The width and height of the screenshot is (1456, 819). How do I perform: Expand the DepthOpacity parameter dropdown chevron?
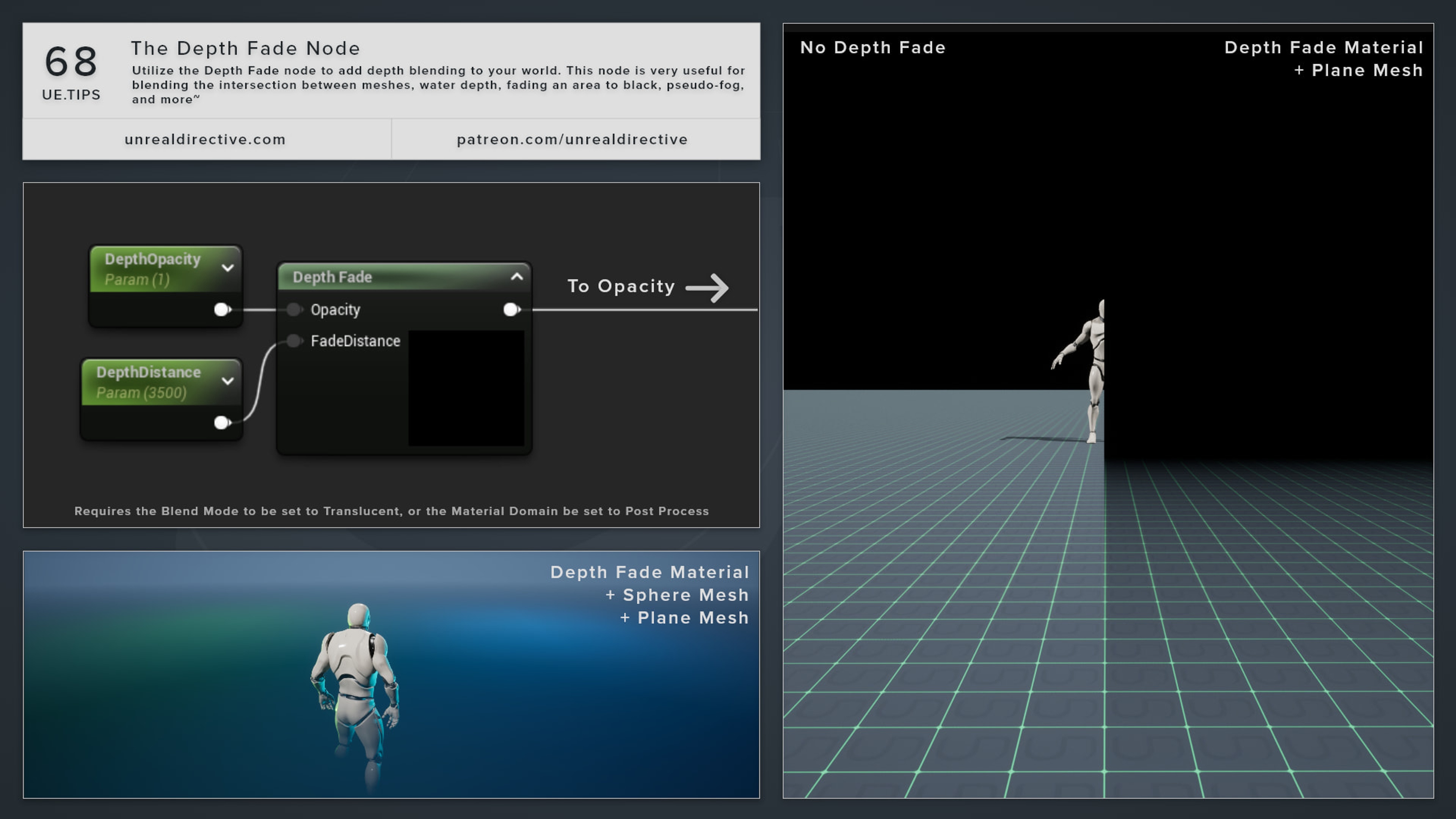pos(228,267)
